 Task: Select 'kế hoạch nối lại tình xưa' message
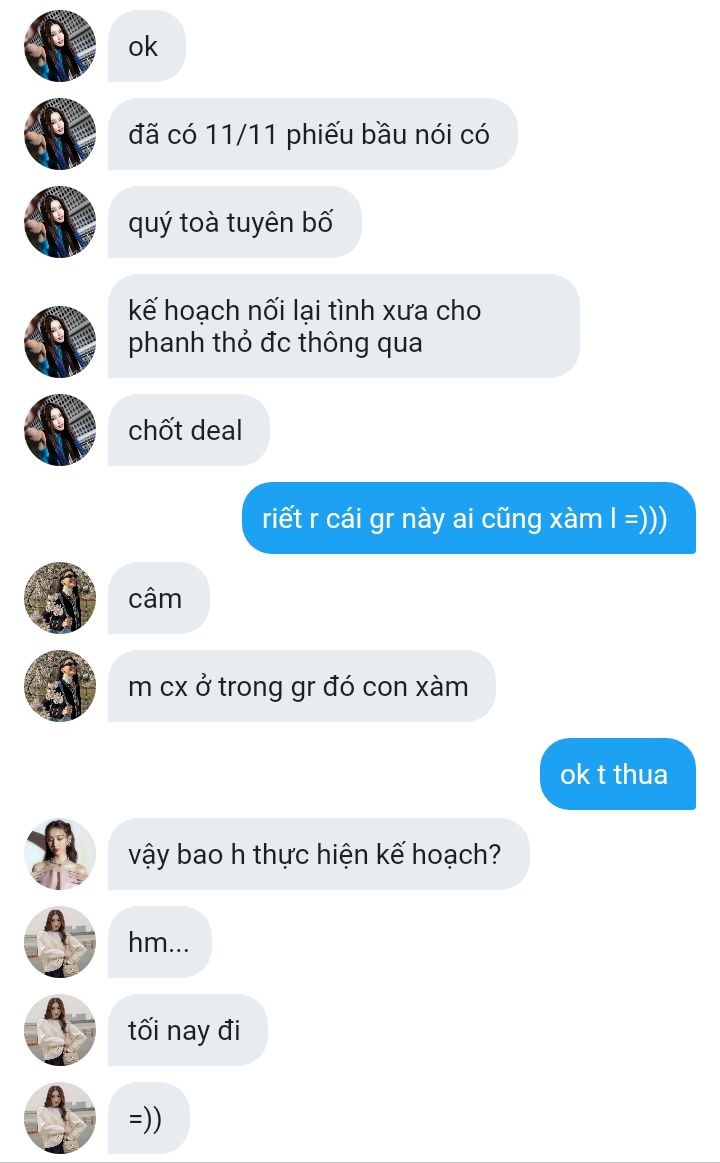click(344, 326)
